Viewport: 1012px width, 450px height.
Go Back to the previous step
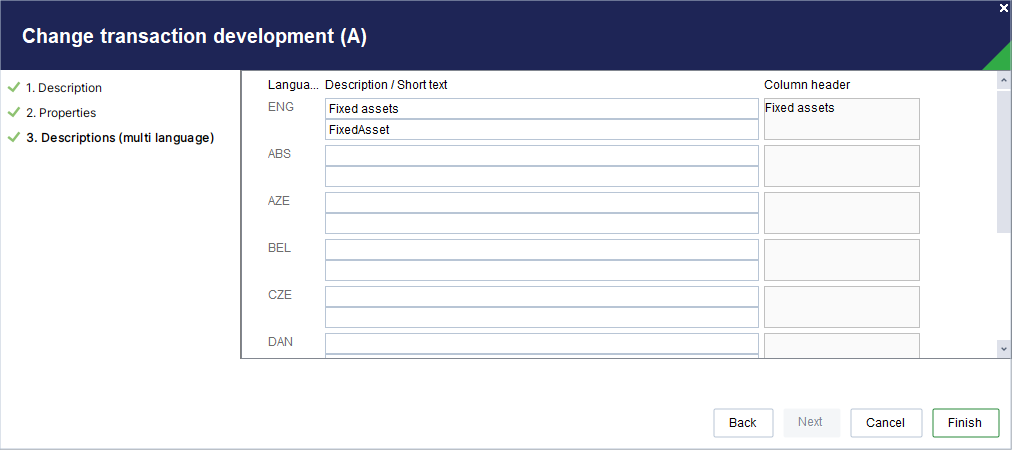[x=743, y=423]
